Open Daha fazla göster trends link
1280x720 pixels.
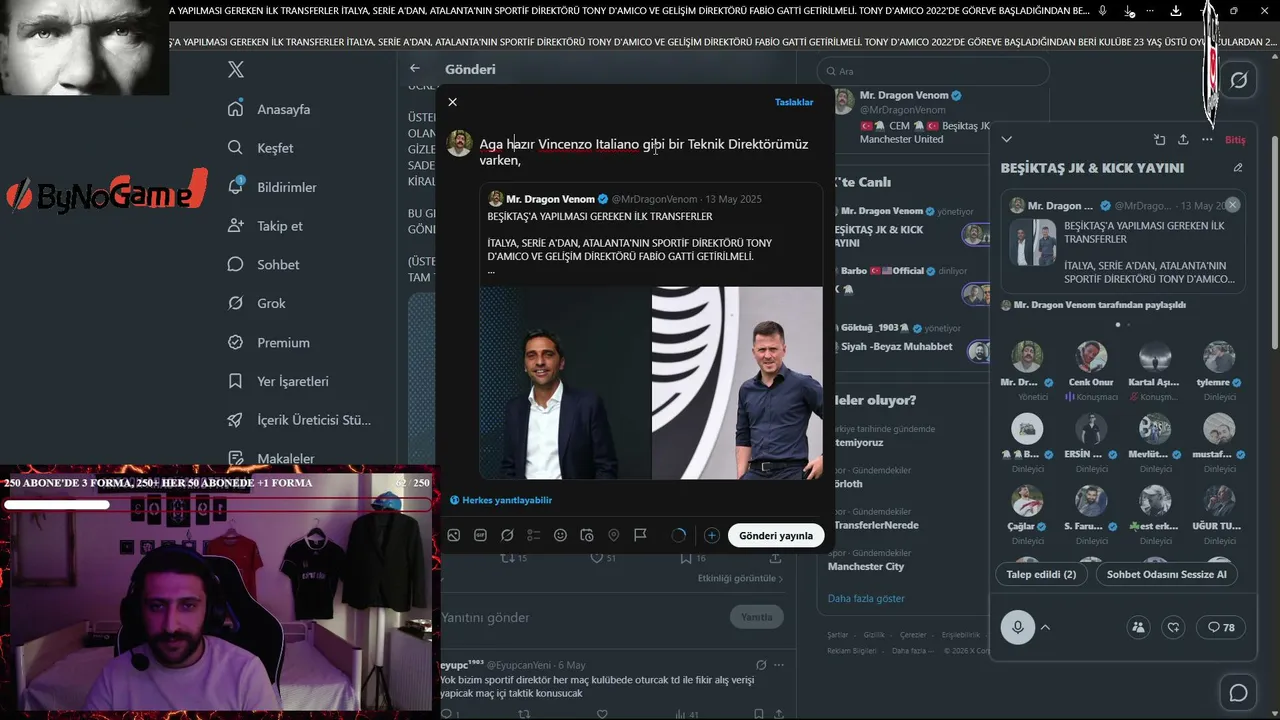[x=866, y=599]
